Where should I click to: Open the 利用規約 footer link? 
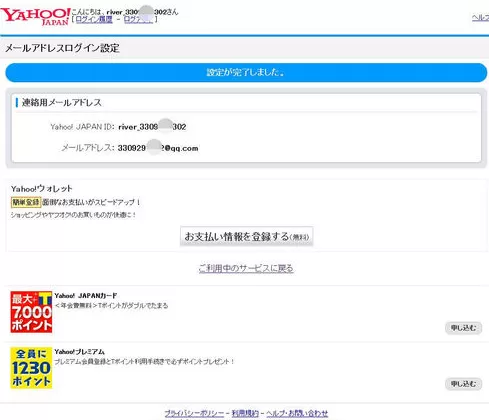click(x=245, y=413)
